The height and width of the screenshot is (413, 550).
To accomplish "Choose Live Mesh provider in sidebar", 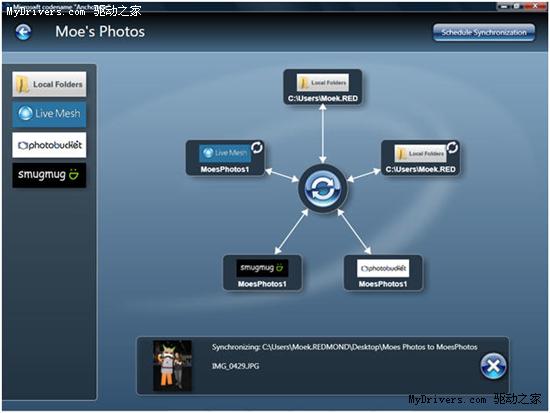I will tap(49, 114).
